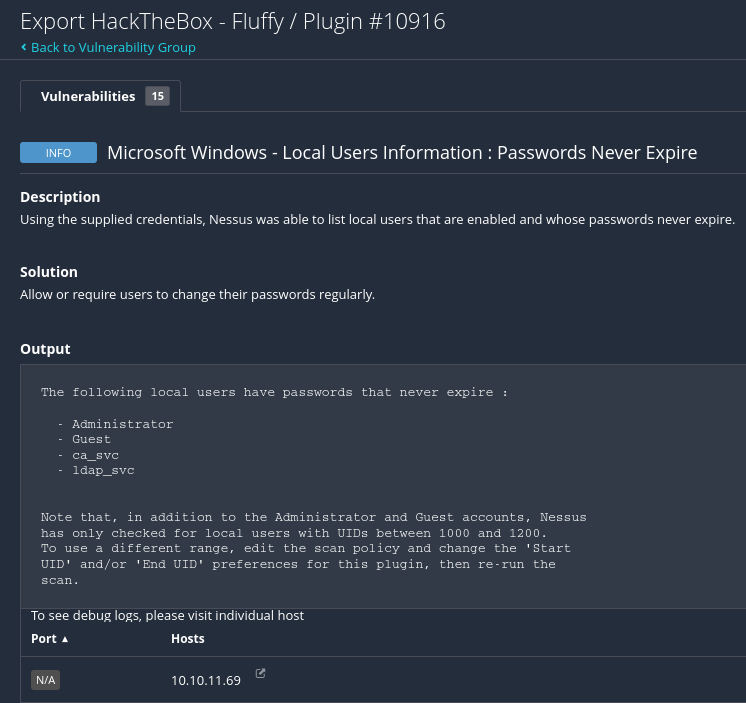Click the Hosts column header
This screenshot has height=703, width=746.
click(188, 638)
